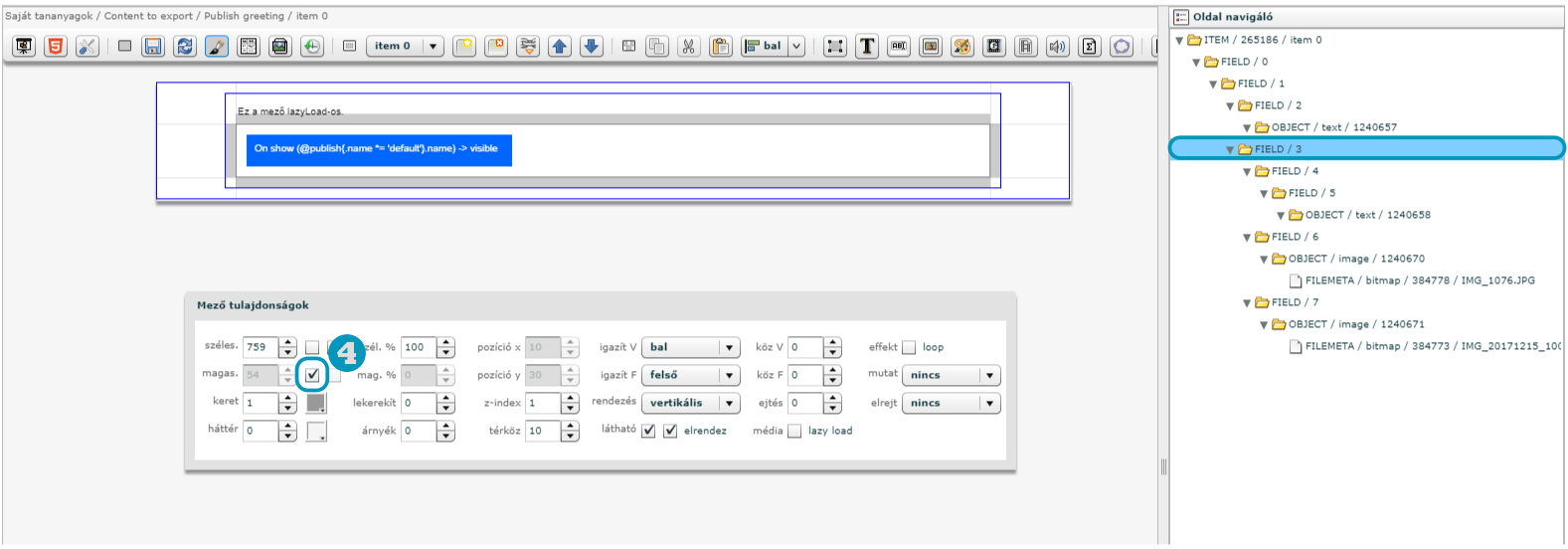Select OBJECT / text / 1240657 node
The width and height of the screenshot is (1568, 549).
[1332, 127]
